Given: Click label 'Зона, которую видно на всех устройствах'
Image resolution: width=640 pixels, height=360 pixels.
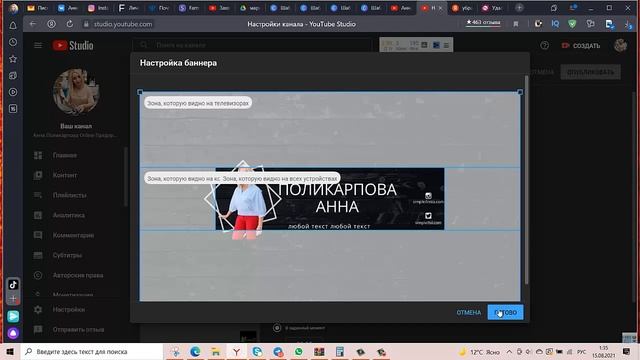Looking at the screenshot, I should point(280,178).
